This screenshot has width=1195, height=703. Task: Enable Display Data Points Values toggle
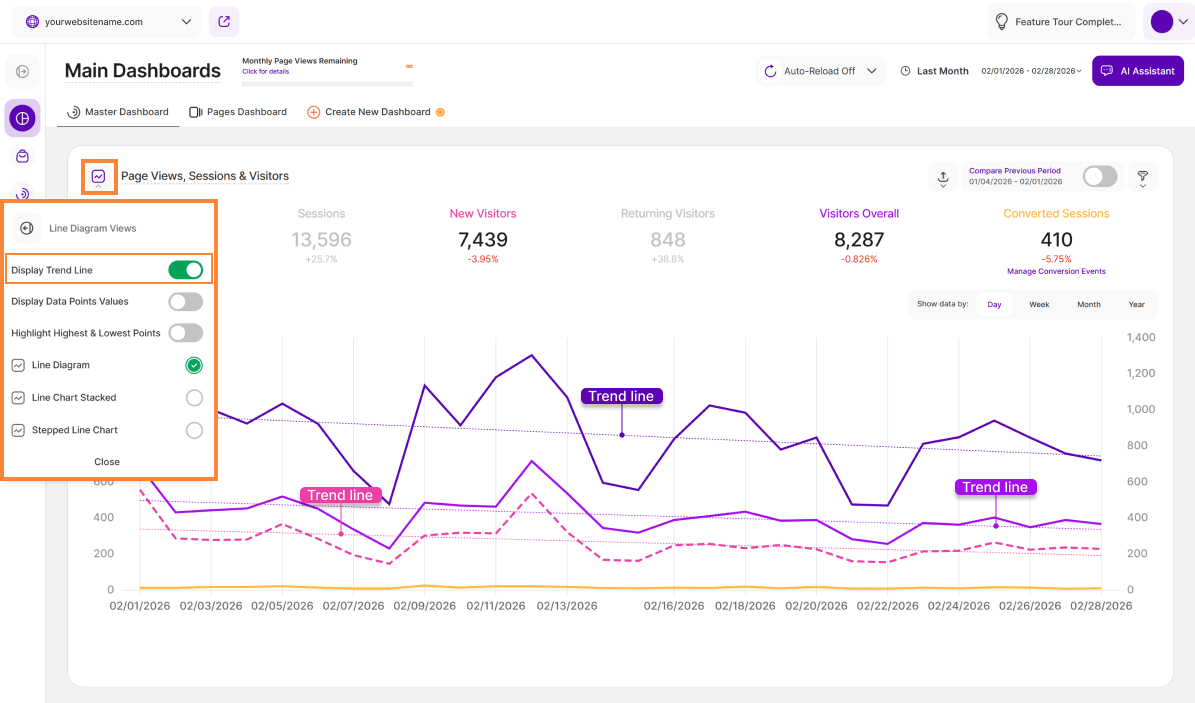(x=185, y=301)
